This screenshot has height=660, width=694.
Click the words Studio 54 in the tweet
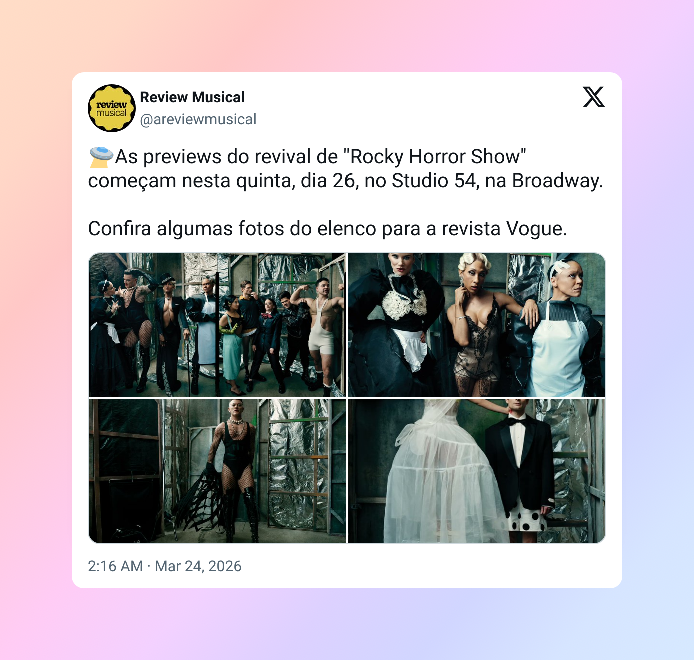[x=434, y=181]
